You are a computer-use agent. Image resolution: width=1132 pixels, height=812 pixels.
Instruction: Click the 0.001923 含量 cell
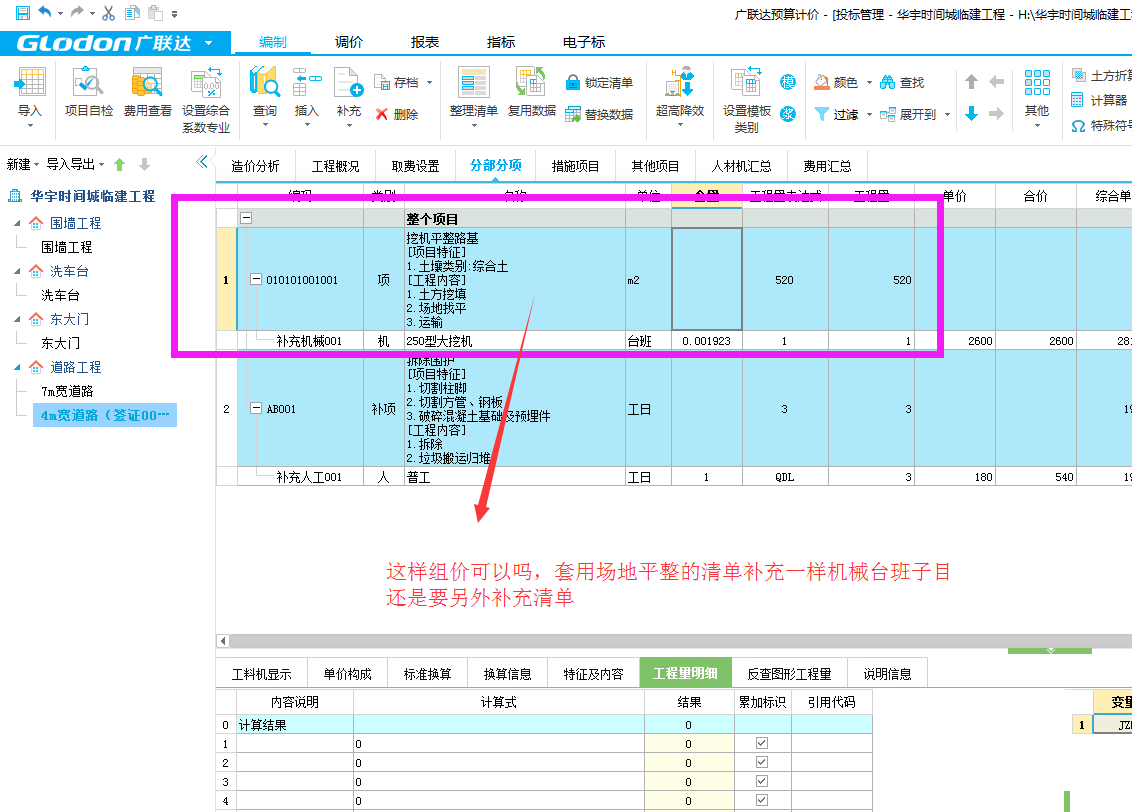707,341
